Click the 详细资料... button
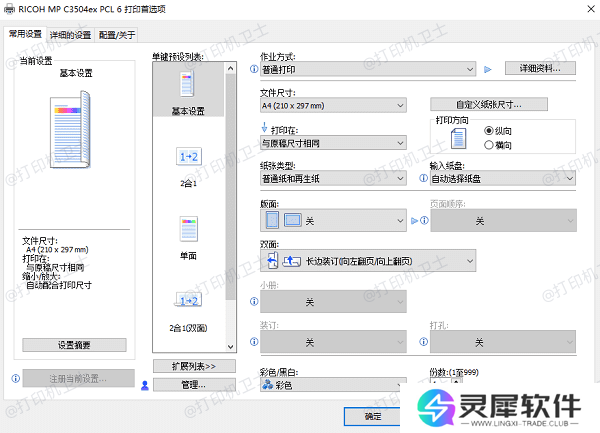The image size is (600, 433). [540, 68]
